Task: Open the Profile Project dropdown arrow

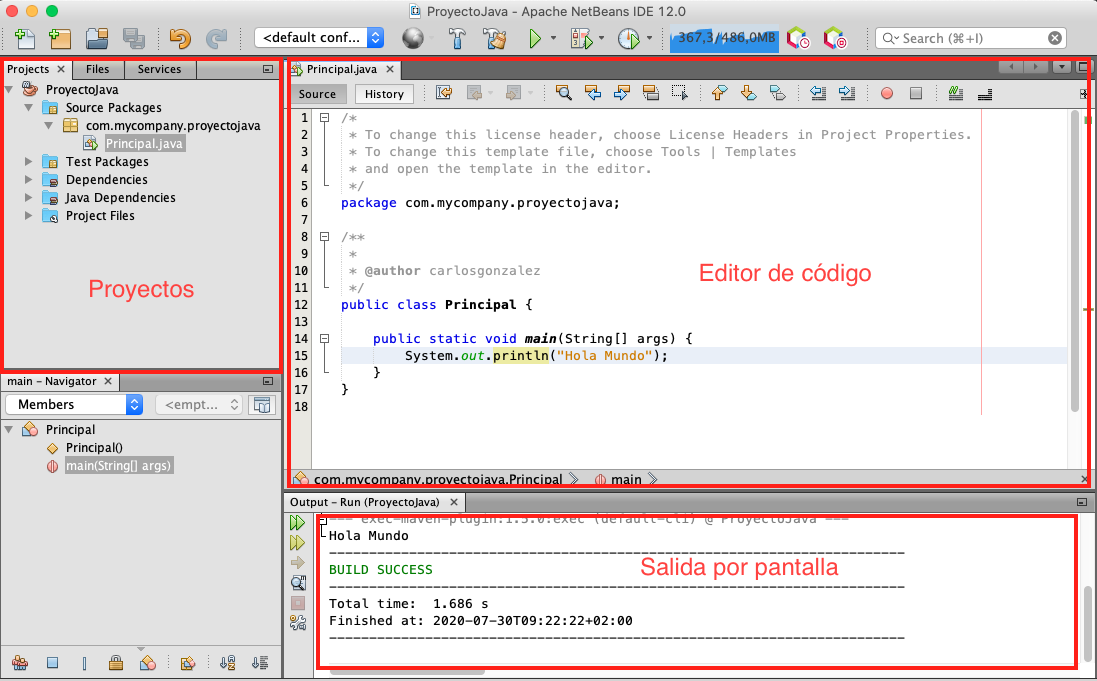Action: pyautogui.click(x=649, y=38)
